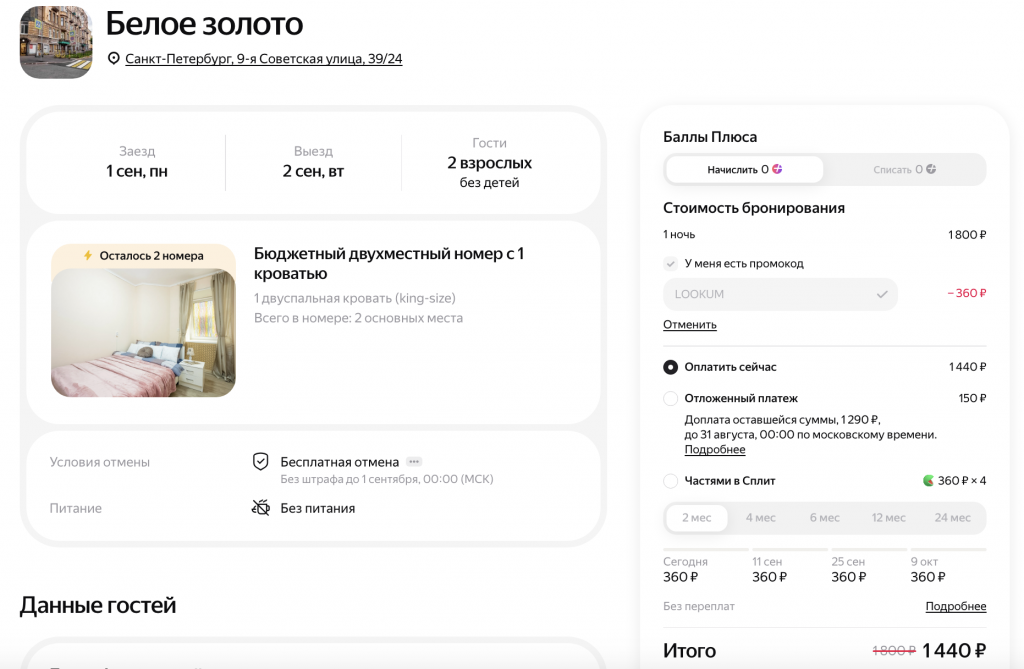Select the Оплатить сейчас payment option
Viewport: 1024px width, 669px height.
670,367
